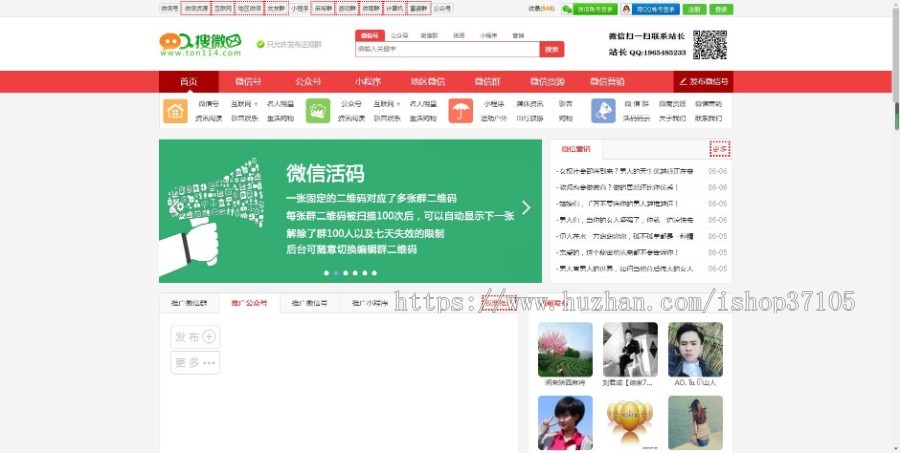Viewport: 900px width, 453px height.
Task: Click the blue megaphone category icon
Action: coord(603,111)
